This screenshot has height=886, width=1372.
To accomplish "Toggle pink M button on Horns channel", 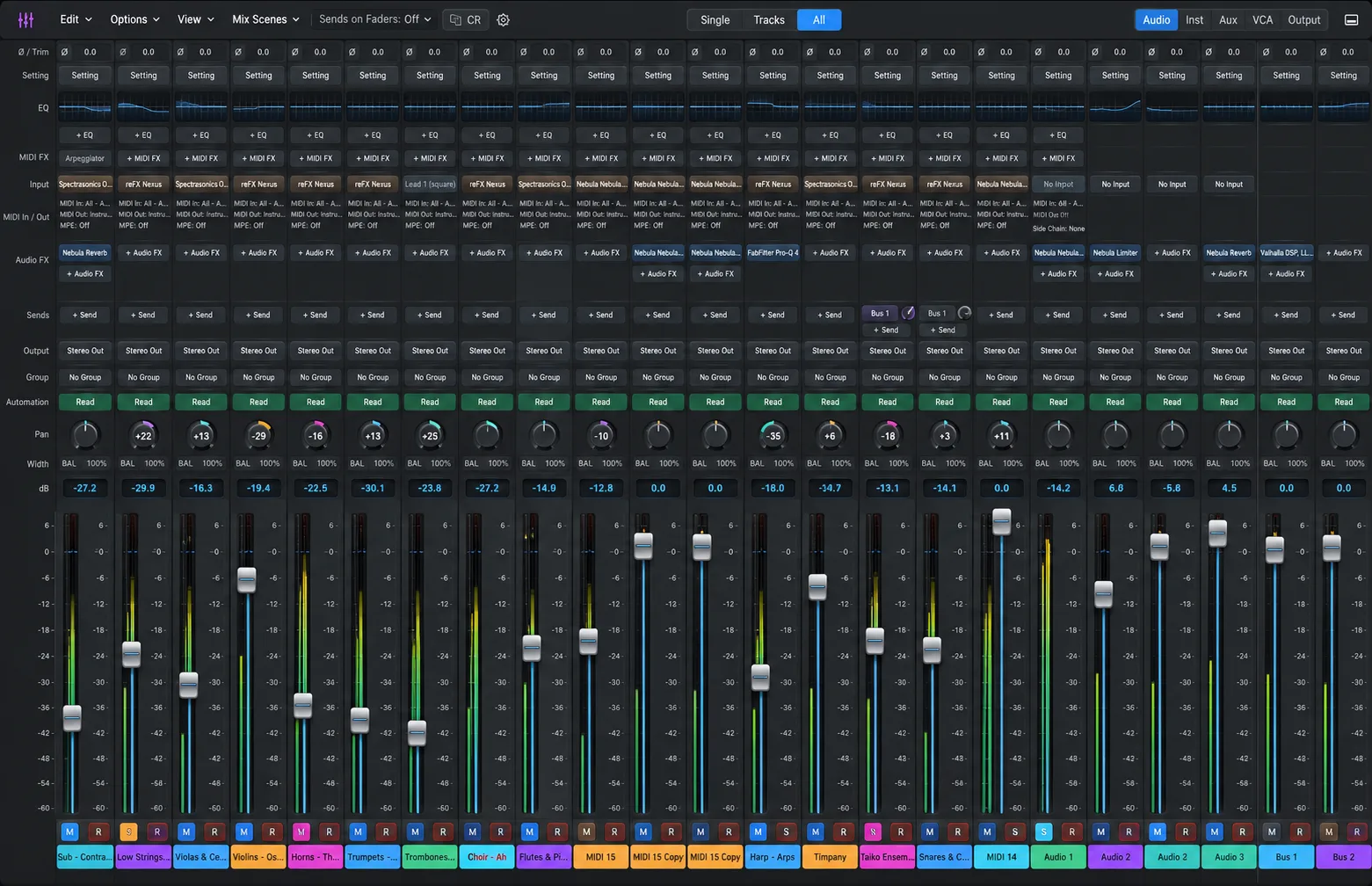I will click(301, 832).
